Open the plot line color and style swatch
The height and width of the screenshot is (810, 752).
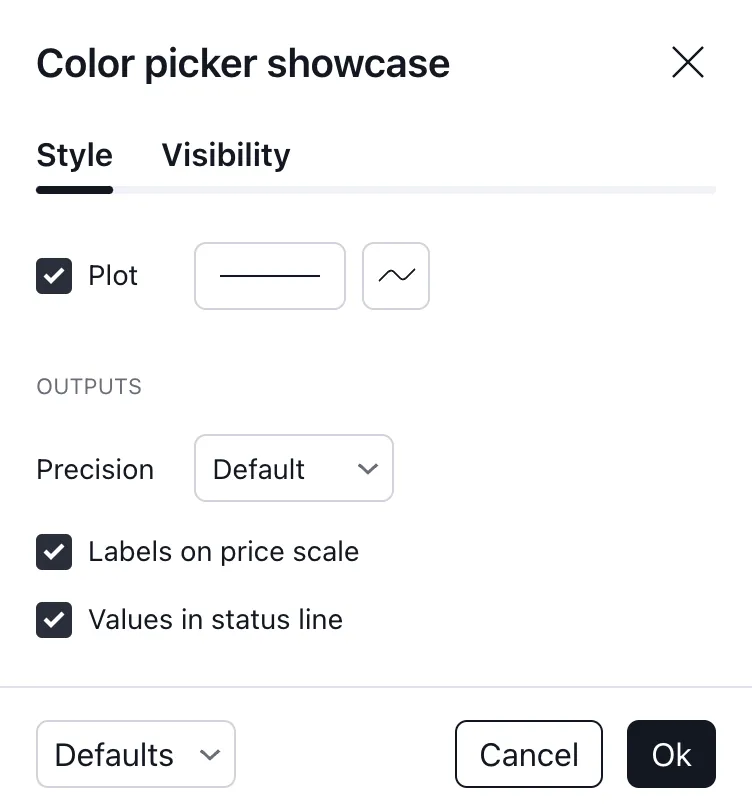[270, 276]
